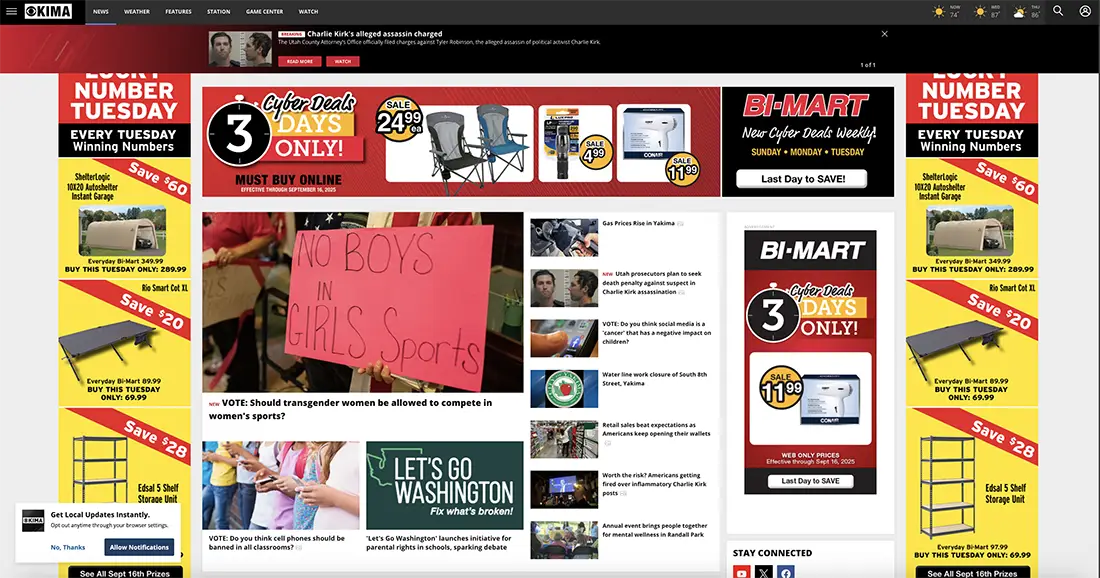Click the KIMA station logo
This screenshot has width=1100, height=578.
(x=48, y=11)
